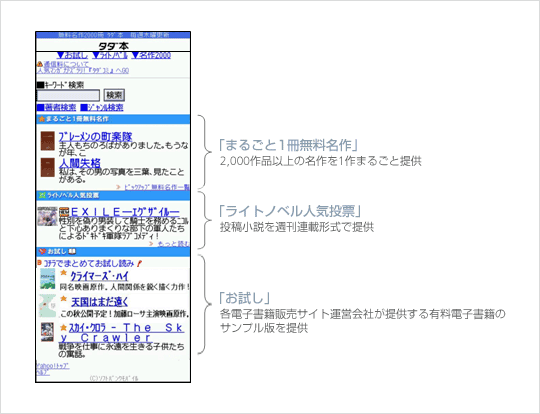
Task: Click book icon after お試し header
Action: (72, 251)
